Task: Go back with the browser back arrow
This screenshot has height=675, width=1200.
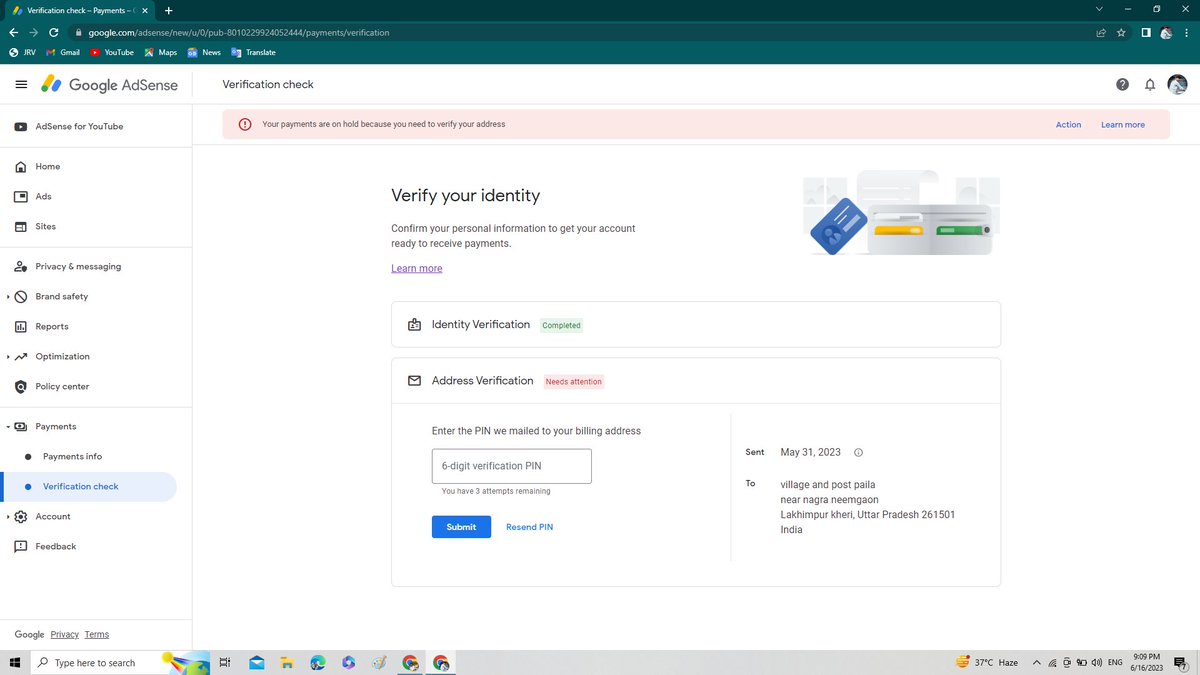Action: pyautogui.click(x=13, y=32)
